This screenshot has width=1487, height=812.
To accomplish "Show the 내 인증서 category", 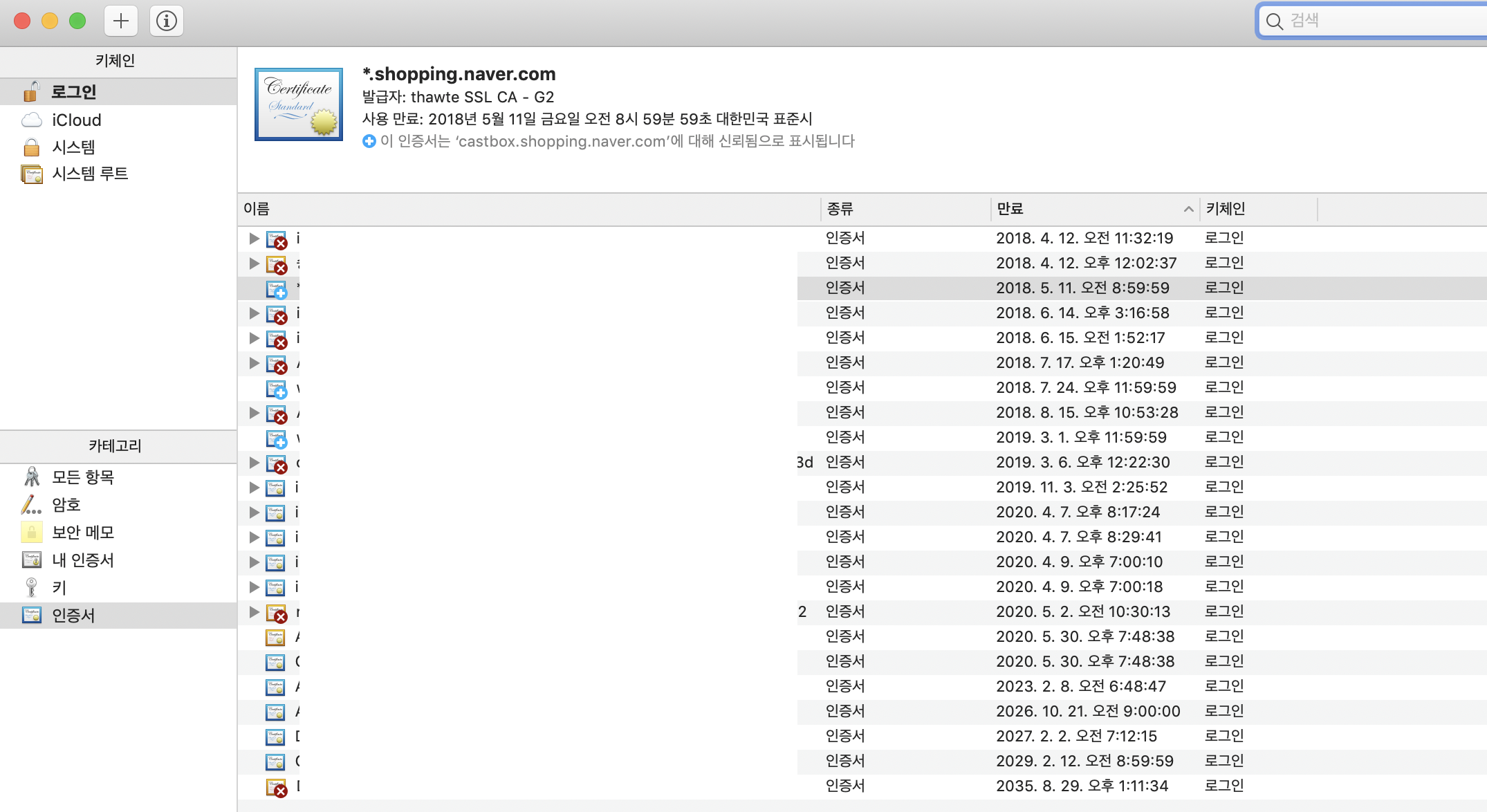I will (x=83, y=560).
